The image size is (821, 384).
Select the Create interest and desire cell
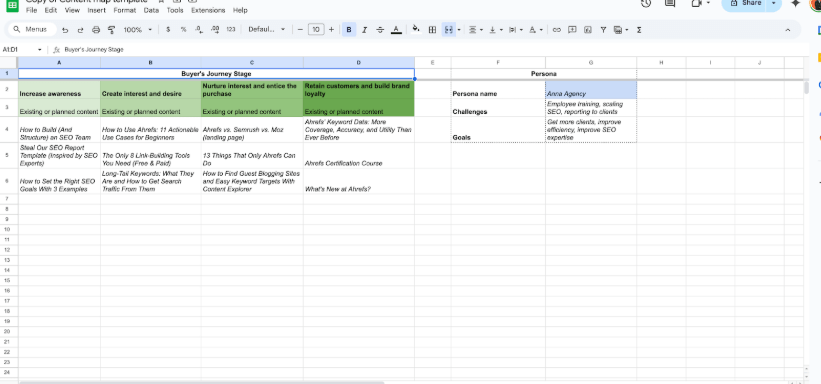coord(150,90)
